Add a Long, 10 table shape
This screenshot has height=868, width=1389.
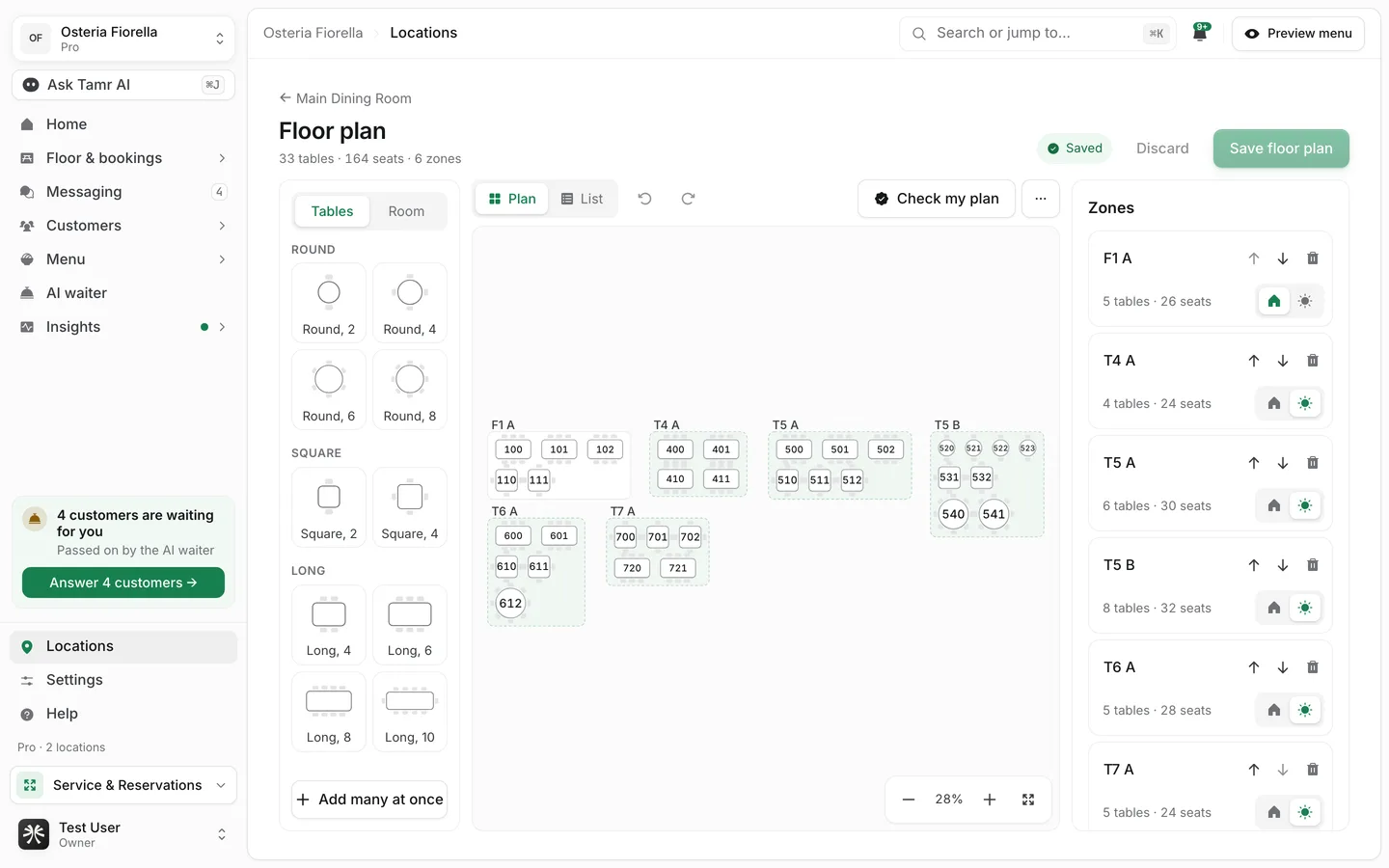coord(410,712)
